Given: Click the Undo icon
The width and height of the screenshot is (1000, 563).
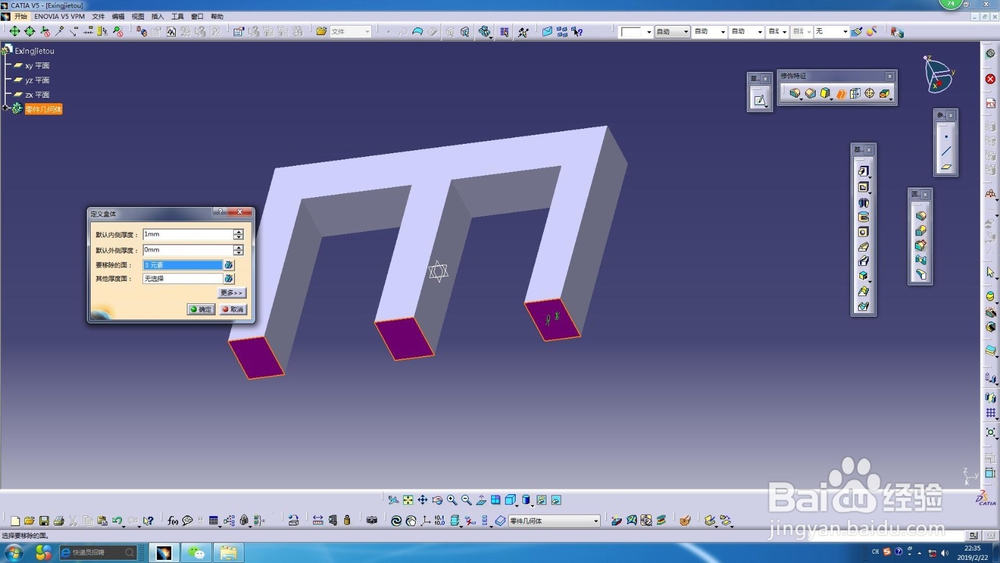Looking at the screenshot, I should pyautogui.click(x=117, y=521).
